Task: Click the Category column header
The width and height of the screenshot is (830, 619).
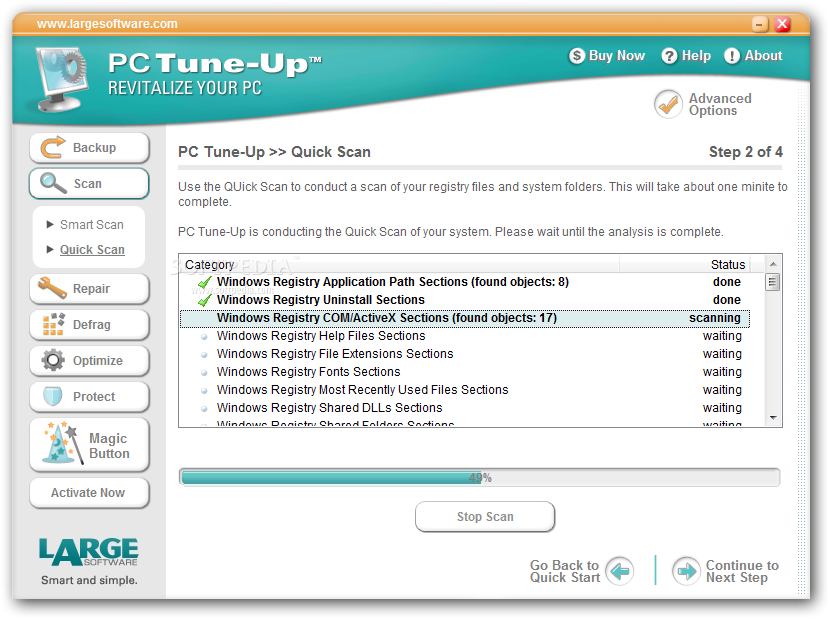Action: pos(399,264)
